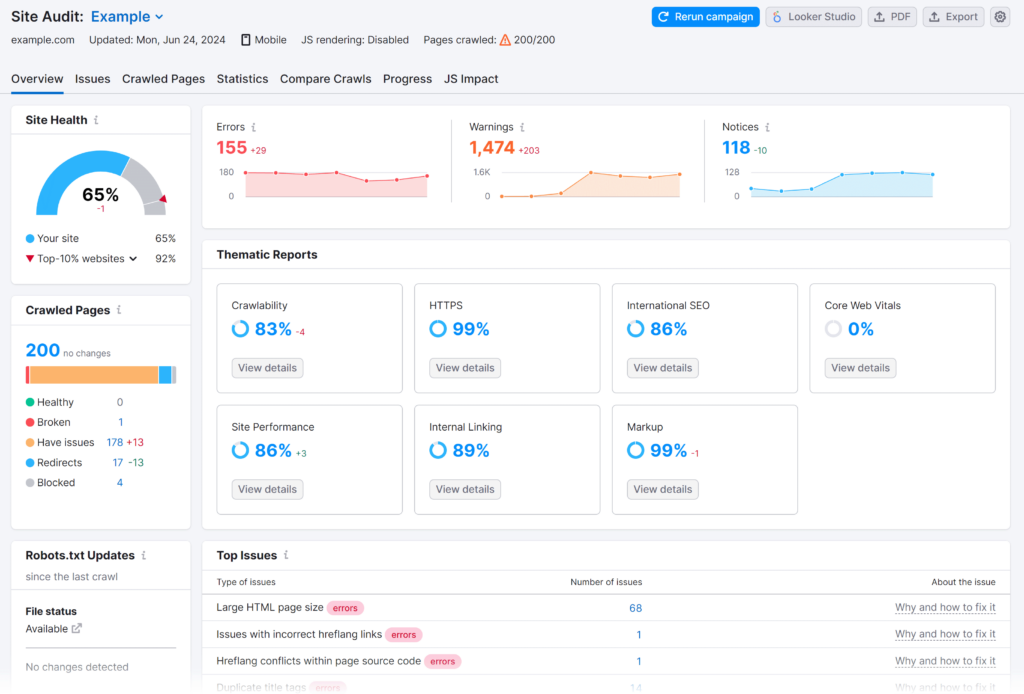Click the pages crawled warning triangle icon
Viewport: 1024px width, 694px height.
(505, 40)
